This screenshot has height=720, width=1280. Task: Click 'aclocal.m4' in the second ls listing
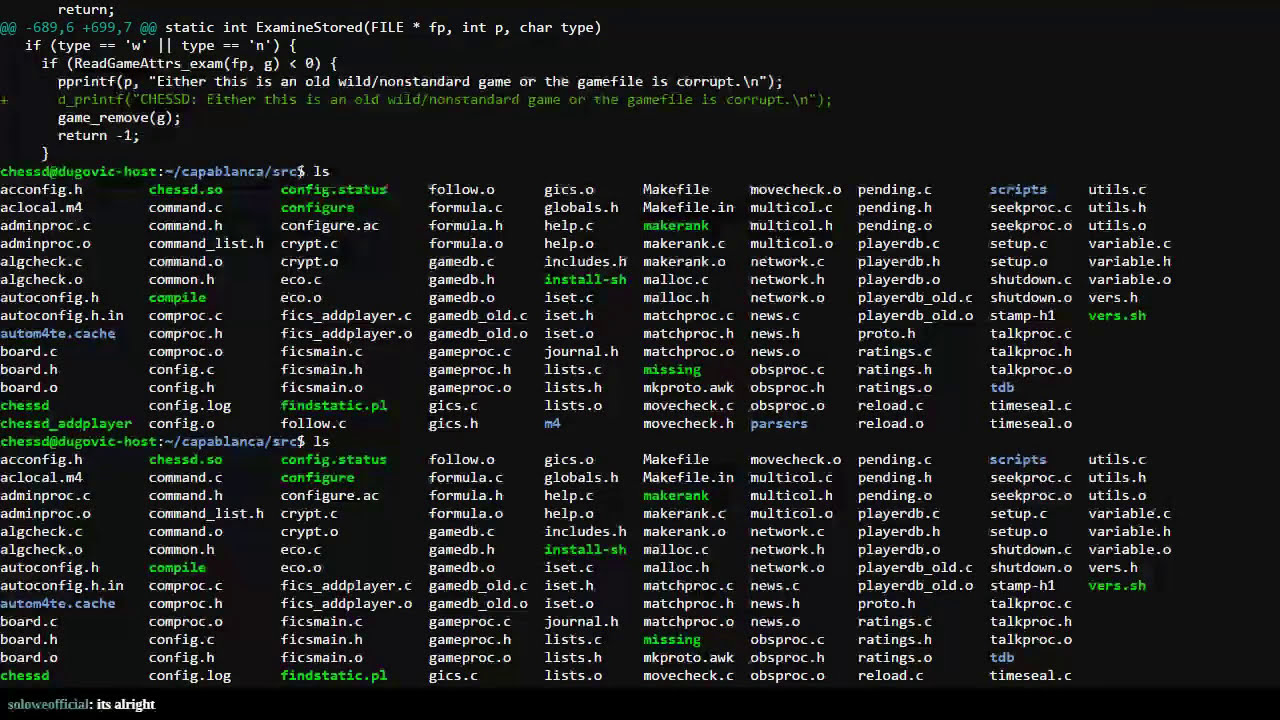point(41,477)
